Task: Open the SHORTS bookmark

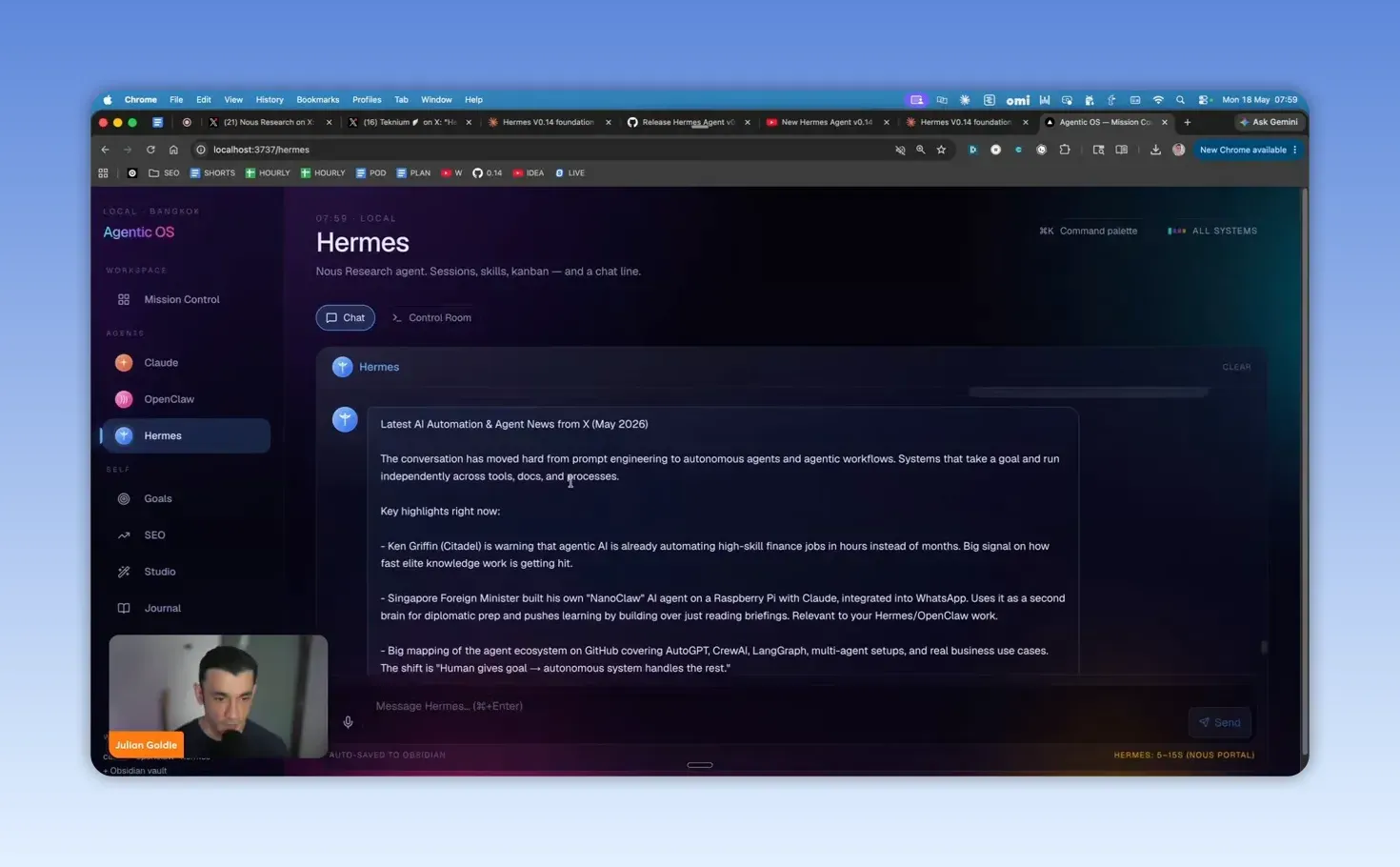Action: [x=212, y=173]
